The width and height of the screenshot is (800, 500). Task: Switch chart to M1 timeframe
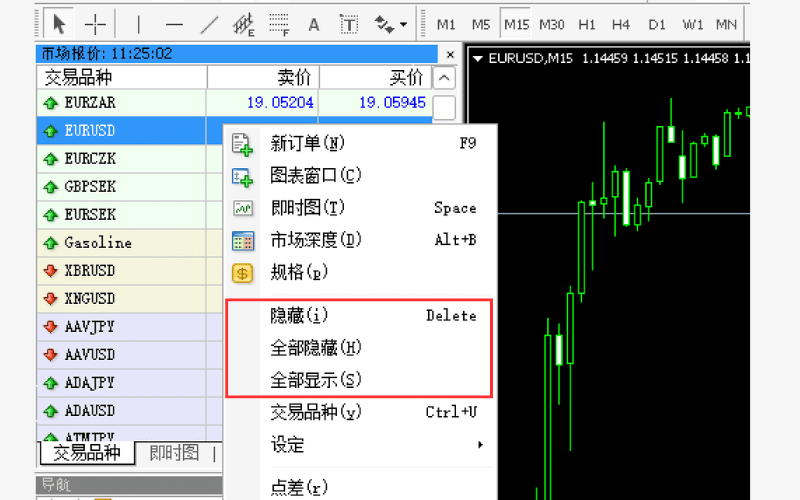[446, 24]
